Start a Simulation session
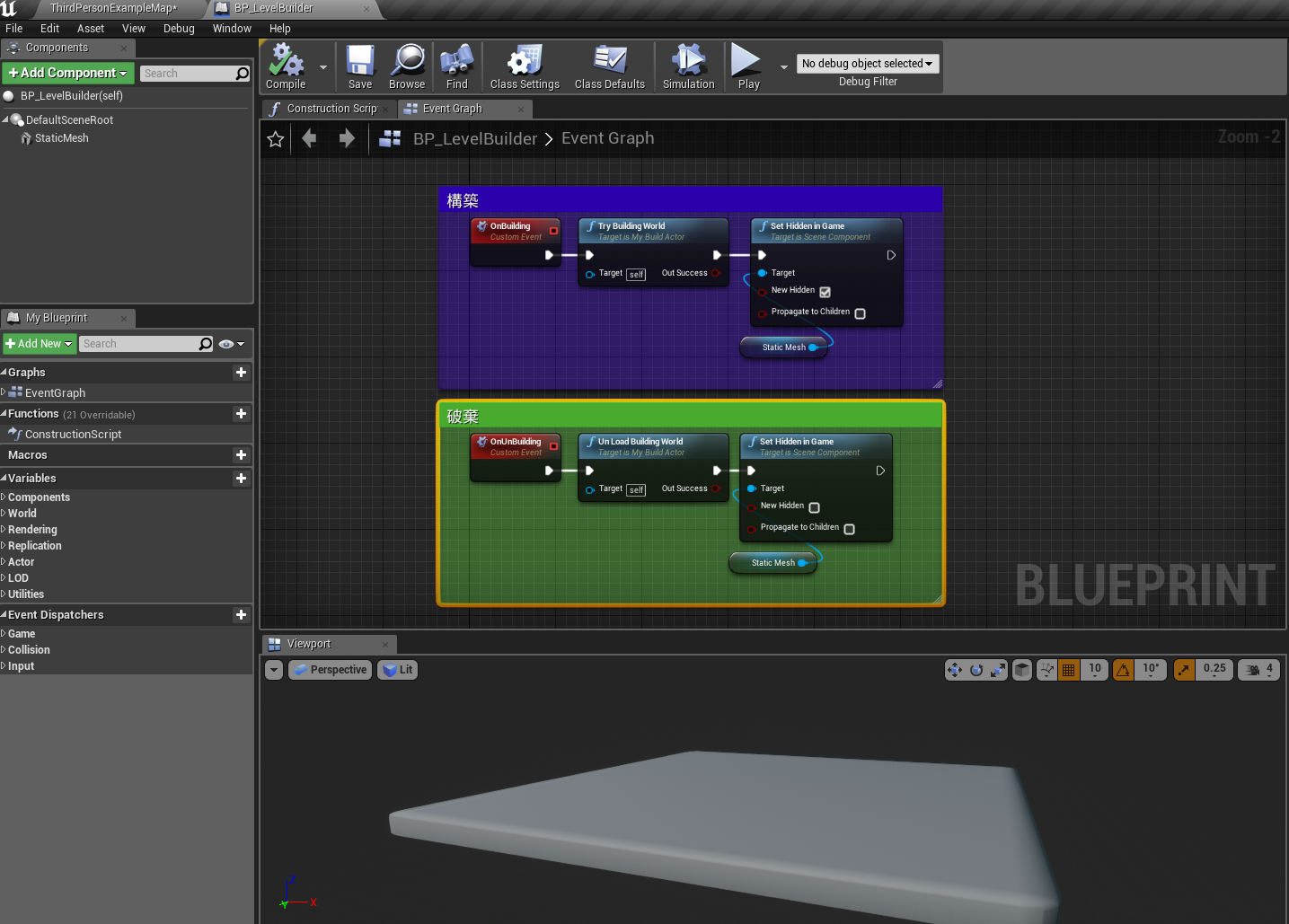This screenshot has height=924, width=1289. (688, 66)
